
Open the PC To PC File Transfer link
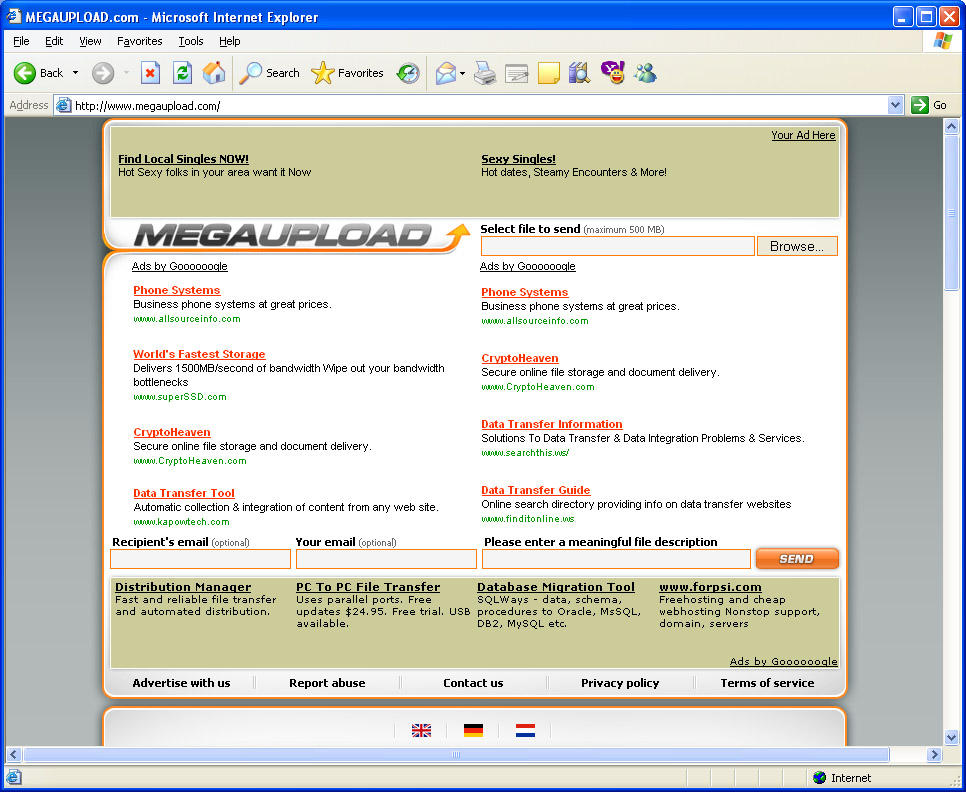click(x=368, y=587)
